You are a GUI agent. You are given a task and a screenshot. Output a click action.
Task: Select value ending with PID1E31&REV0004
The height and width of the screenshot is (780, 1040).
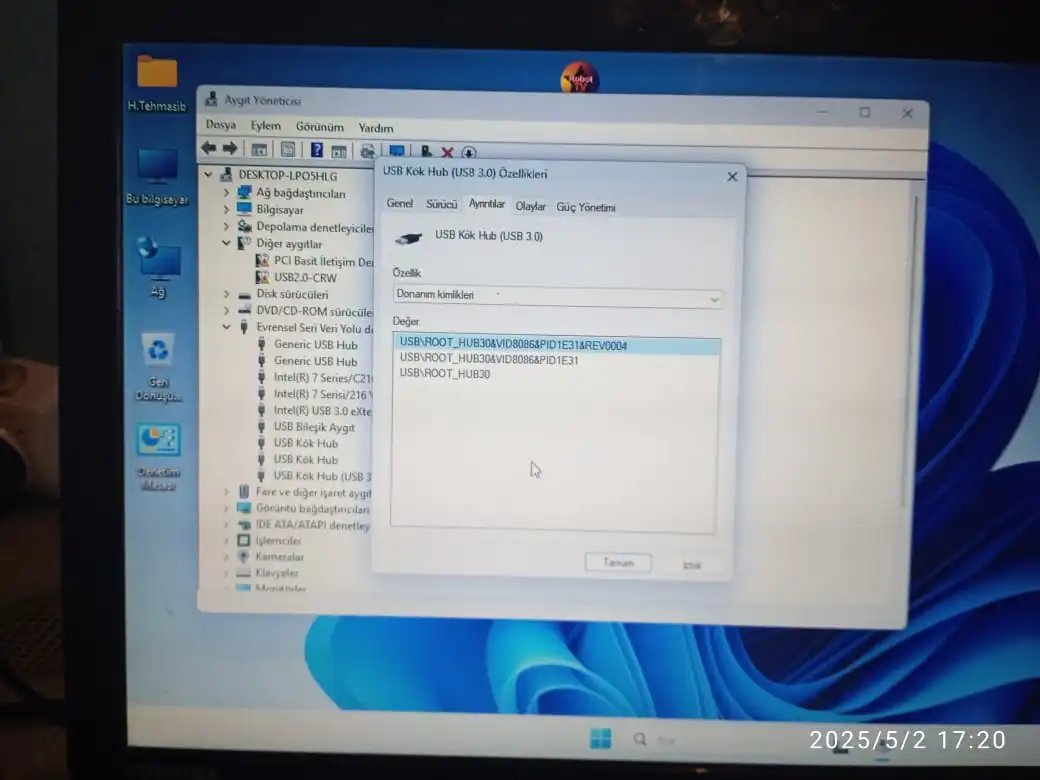(556, 345)
